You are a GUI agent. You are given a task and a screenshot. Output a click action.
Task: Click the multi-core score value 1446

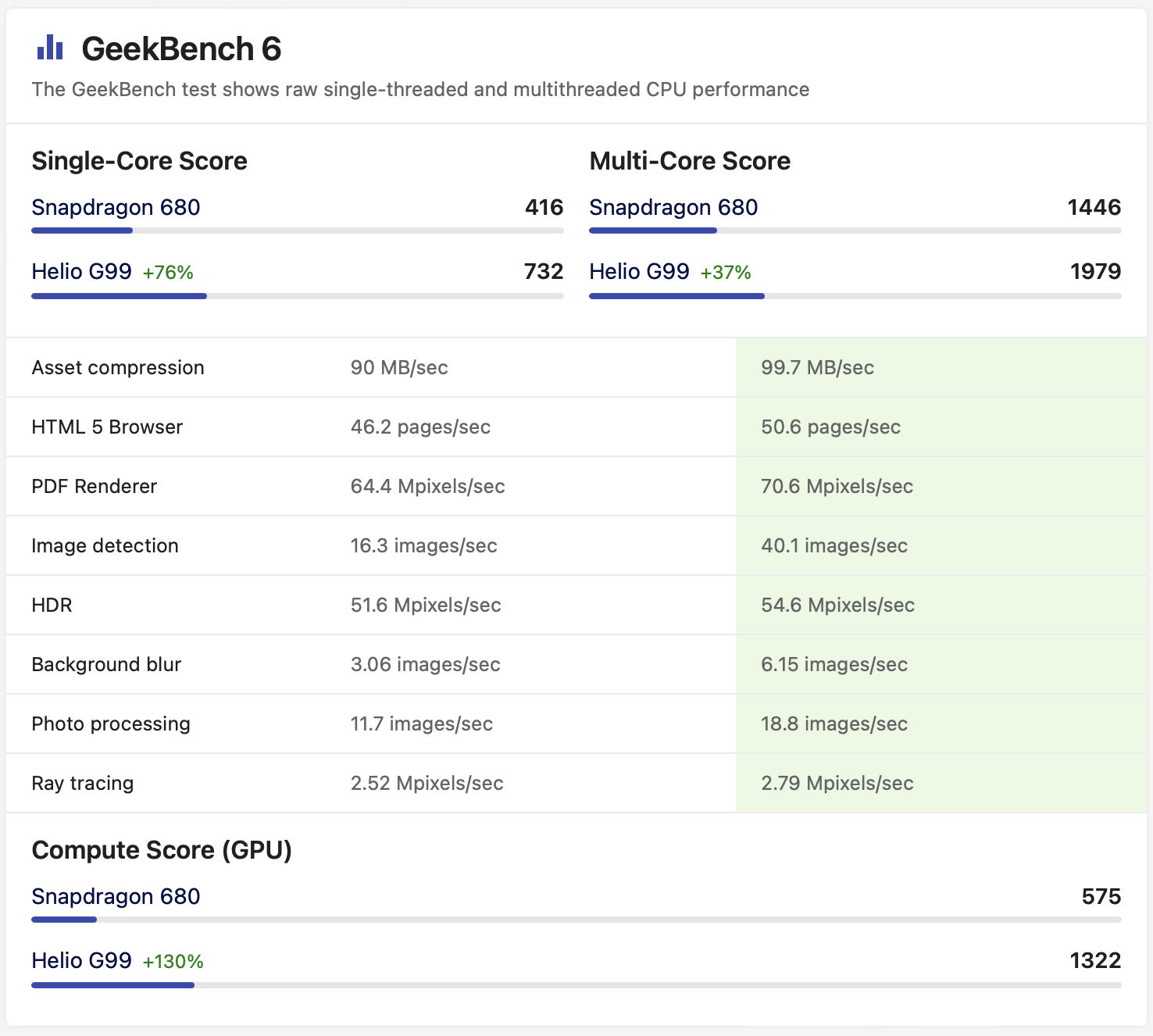(x=1094, y=207)
